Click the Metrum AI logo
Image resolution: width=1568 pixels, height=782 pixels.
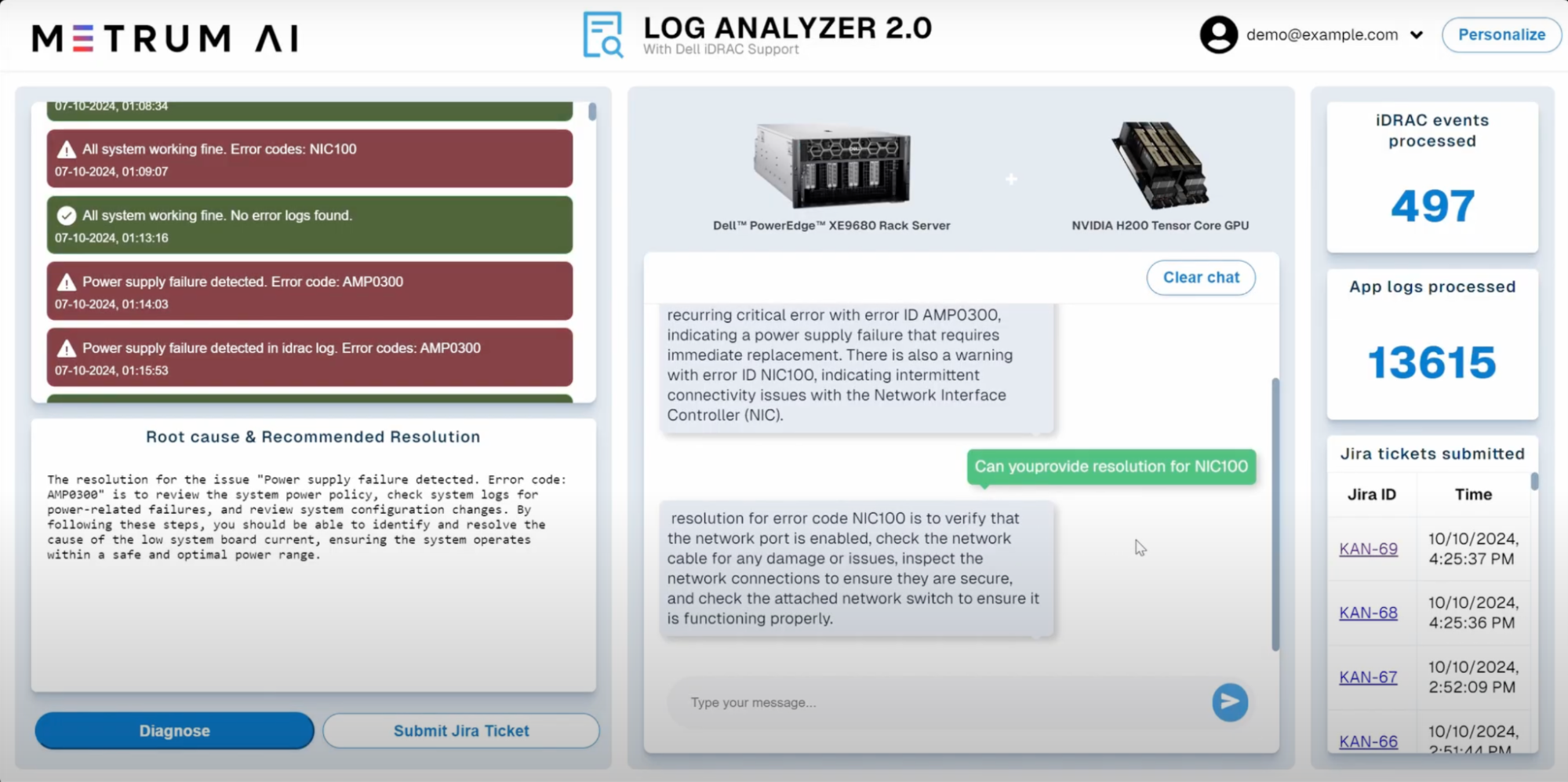166,38
